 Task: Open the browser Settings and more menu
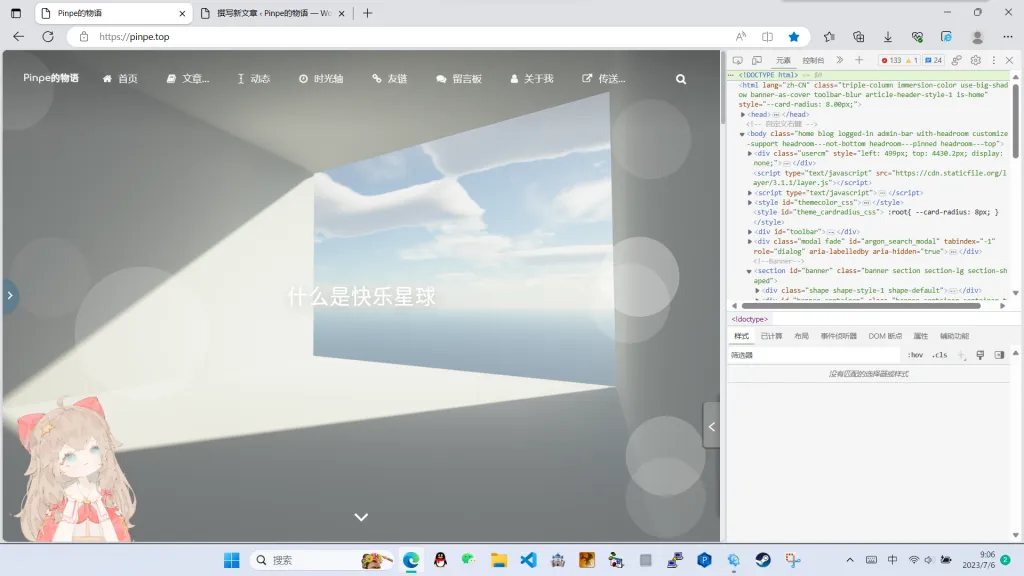click(1008, 37)
